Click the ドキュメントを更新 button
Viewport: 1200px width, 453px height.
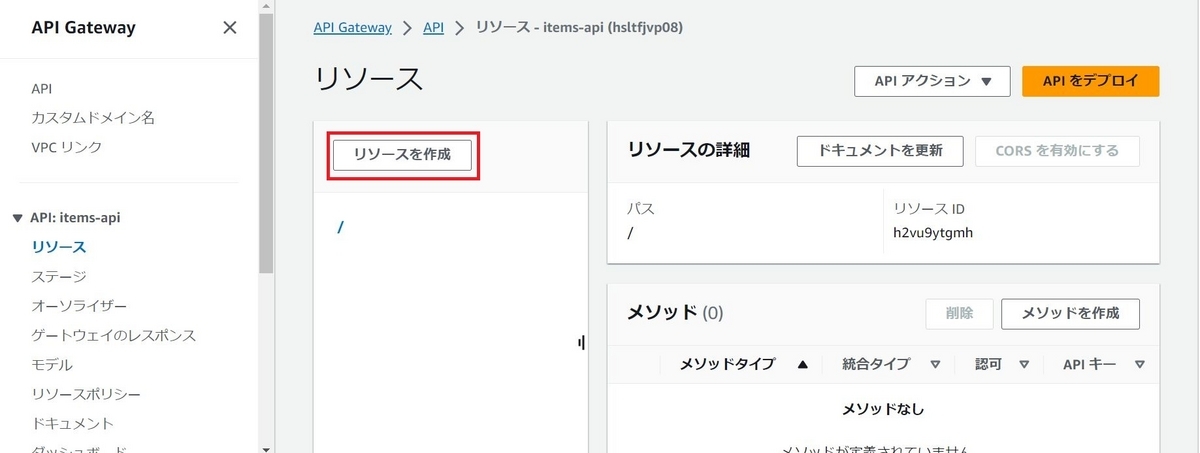tap(880, 151)
